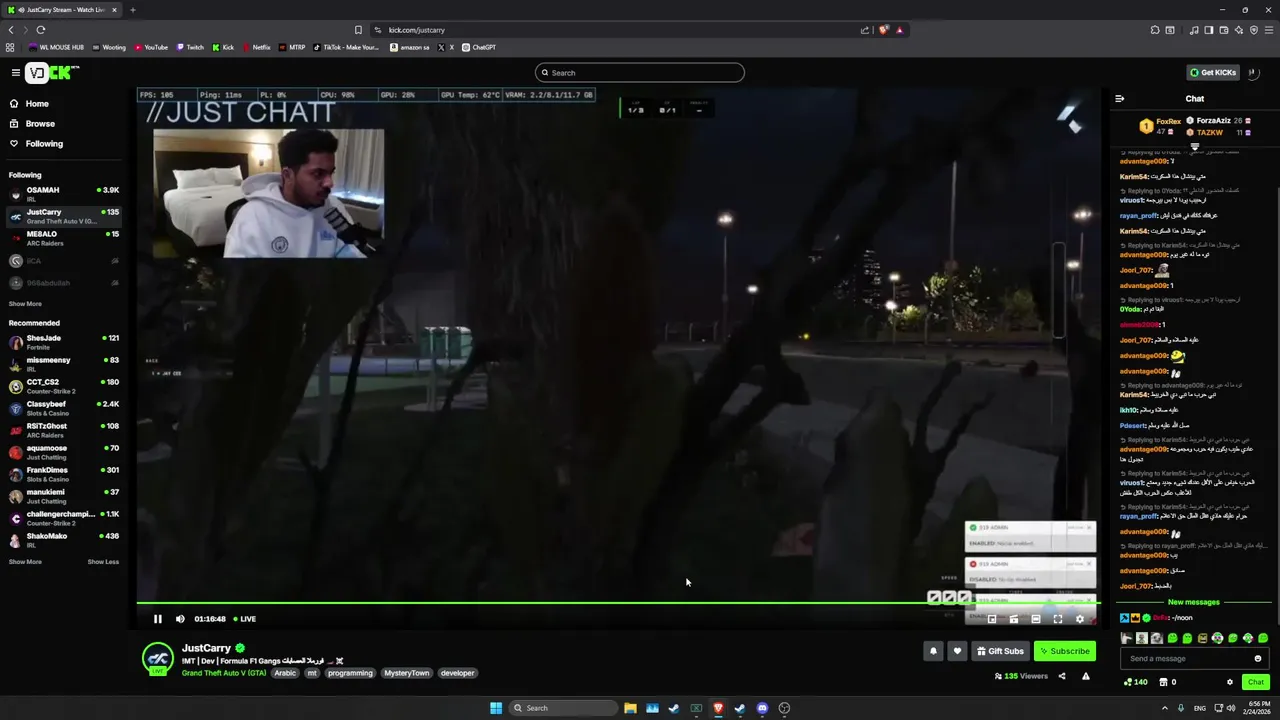Show hidden system tray icons
Screen dimensions: 1280x720
click(1164, 708)
